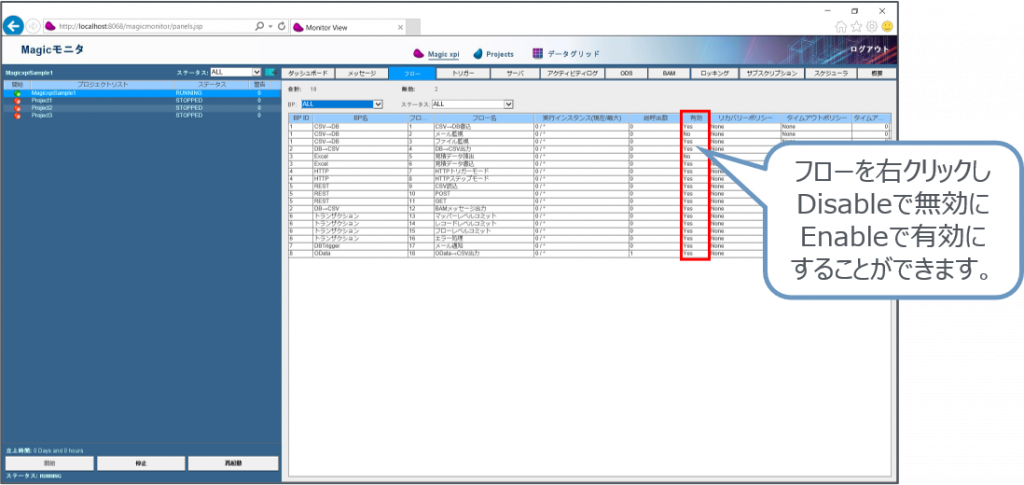
Task: Open the Projects view icon
Action: 479,54
